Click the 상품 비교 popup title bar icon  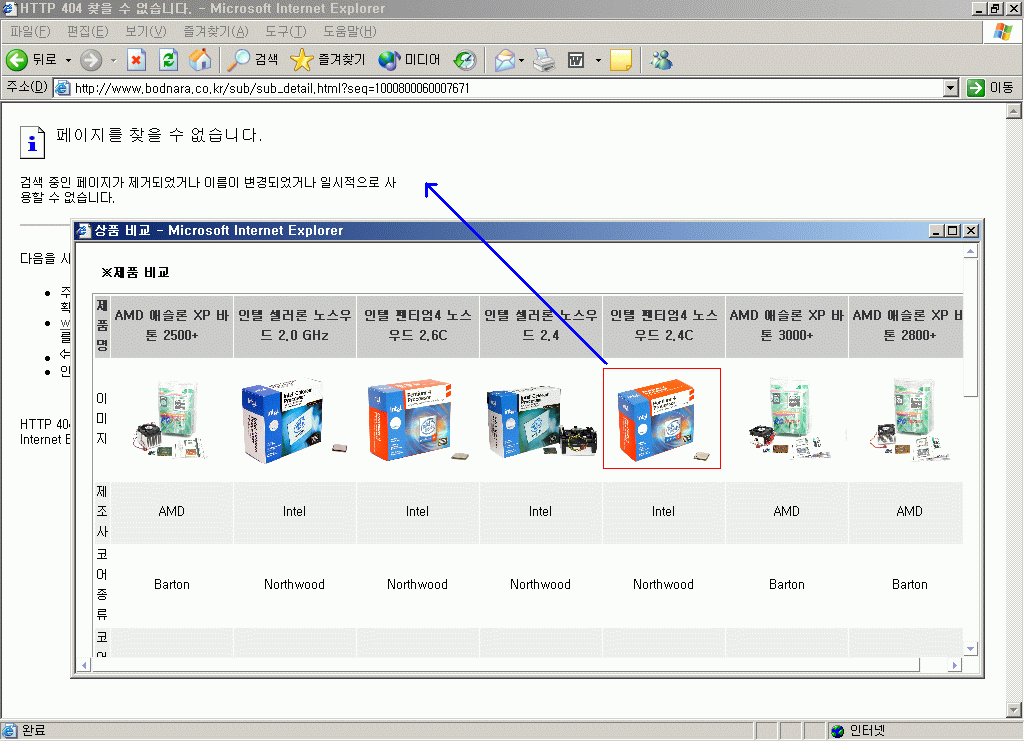84,230
